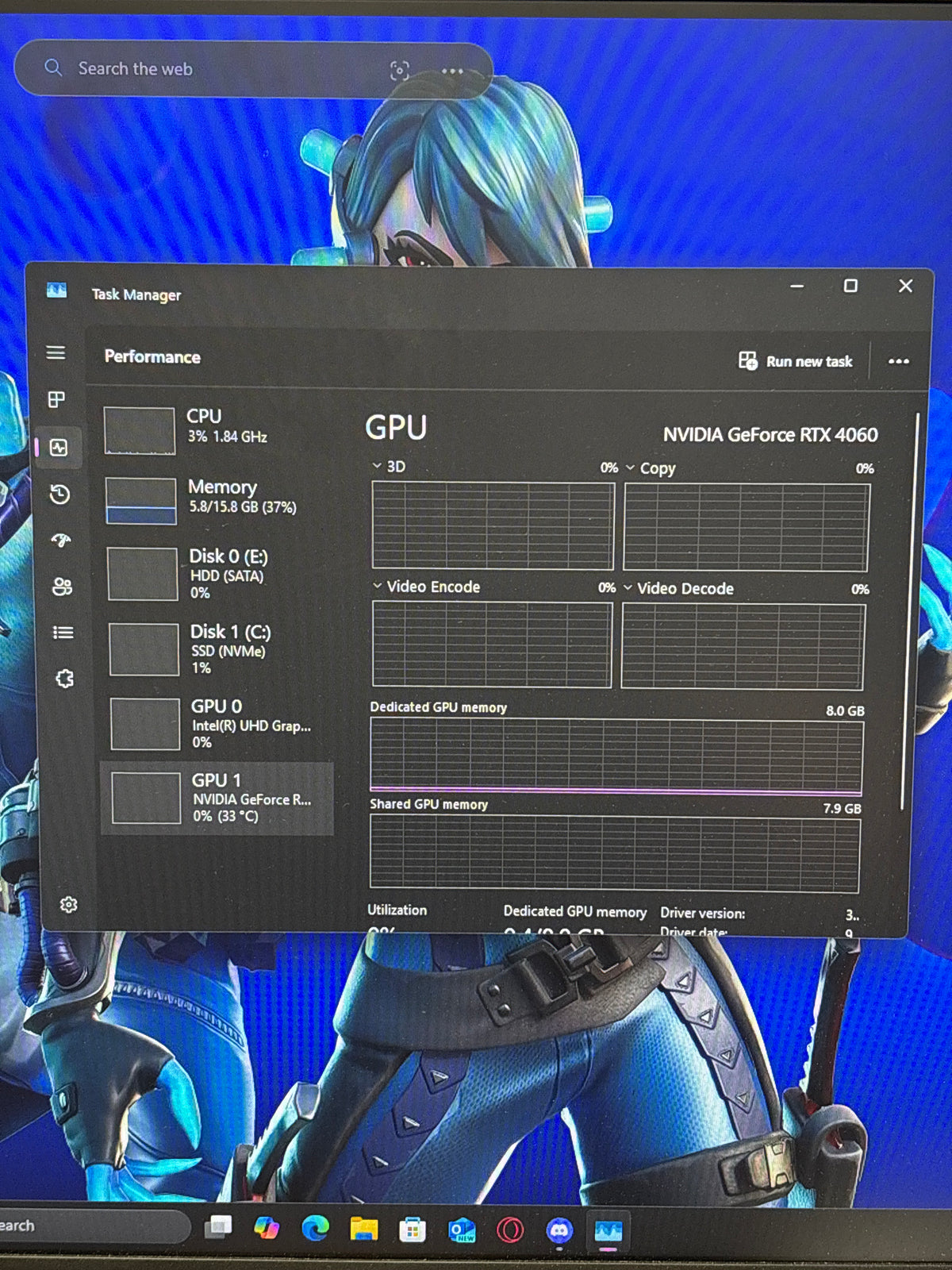
Task: Click the Shared GPU memory graph
Action: (615, 853)
